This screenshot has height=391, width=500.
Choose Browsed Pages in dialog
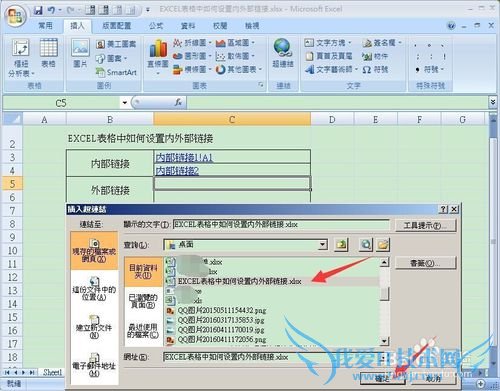coord(144,301)
